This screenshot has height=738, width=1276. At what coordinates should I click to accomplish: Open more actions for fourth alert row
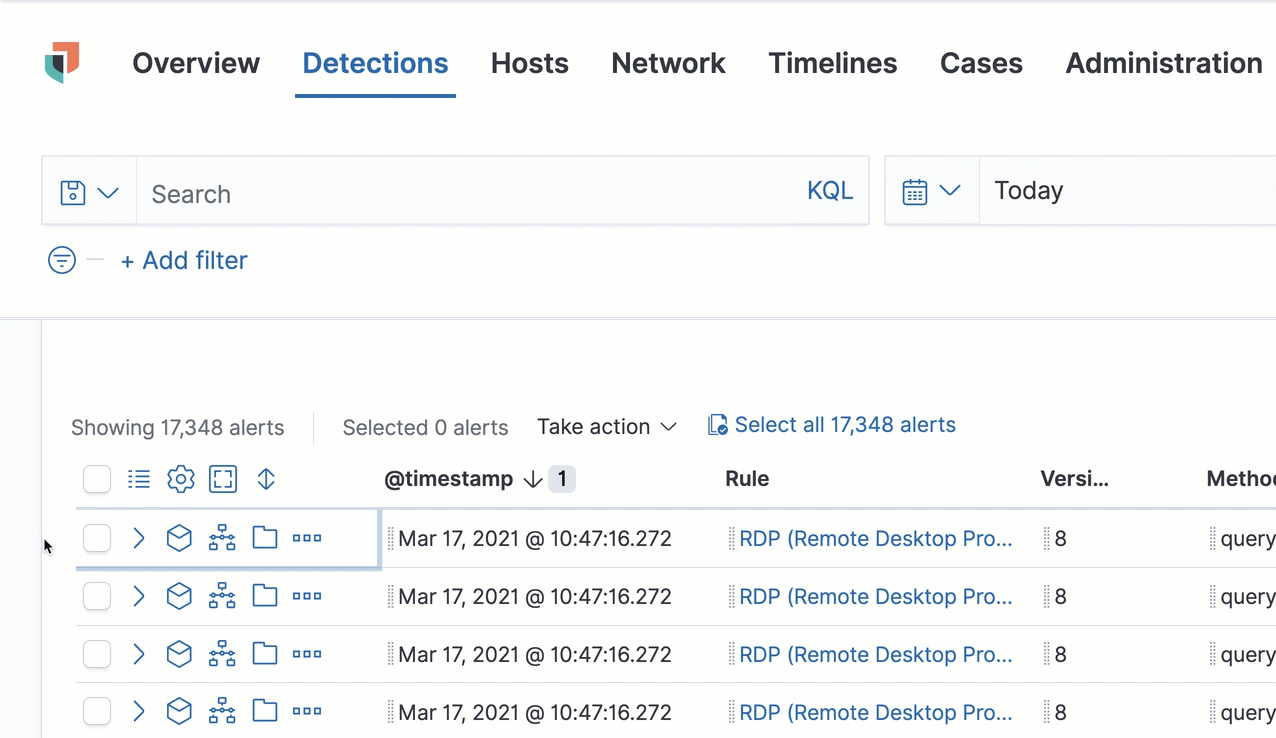[x=307, y=712]
